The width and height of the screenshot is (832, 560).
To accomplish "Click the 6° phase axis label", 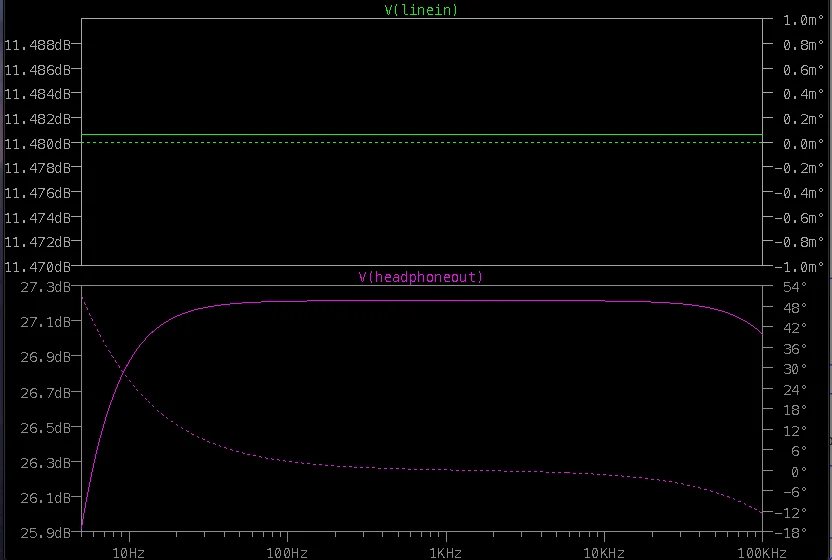I will 799,451.
